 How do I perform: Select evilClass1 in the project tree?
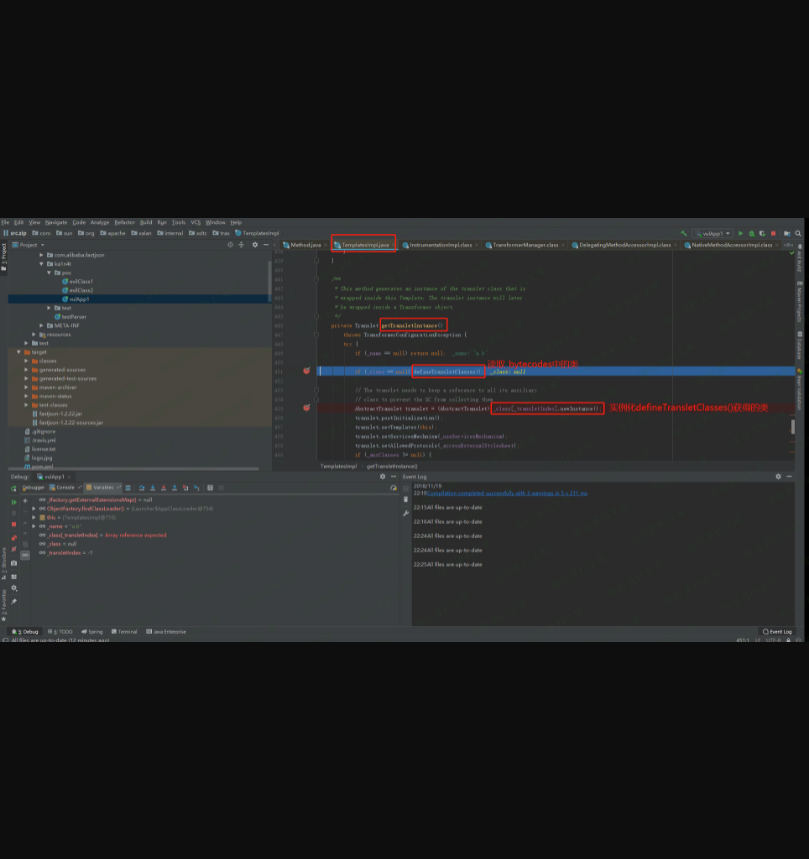[80, 281]
